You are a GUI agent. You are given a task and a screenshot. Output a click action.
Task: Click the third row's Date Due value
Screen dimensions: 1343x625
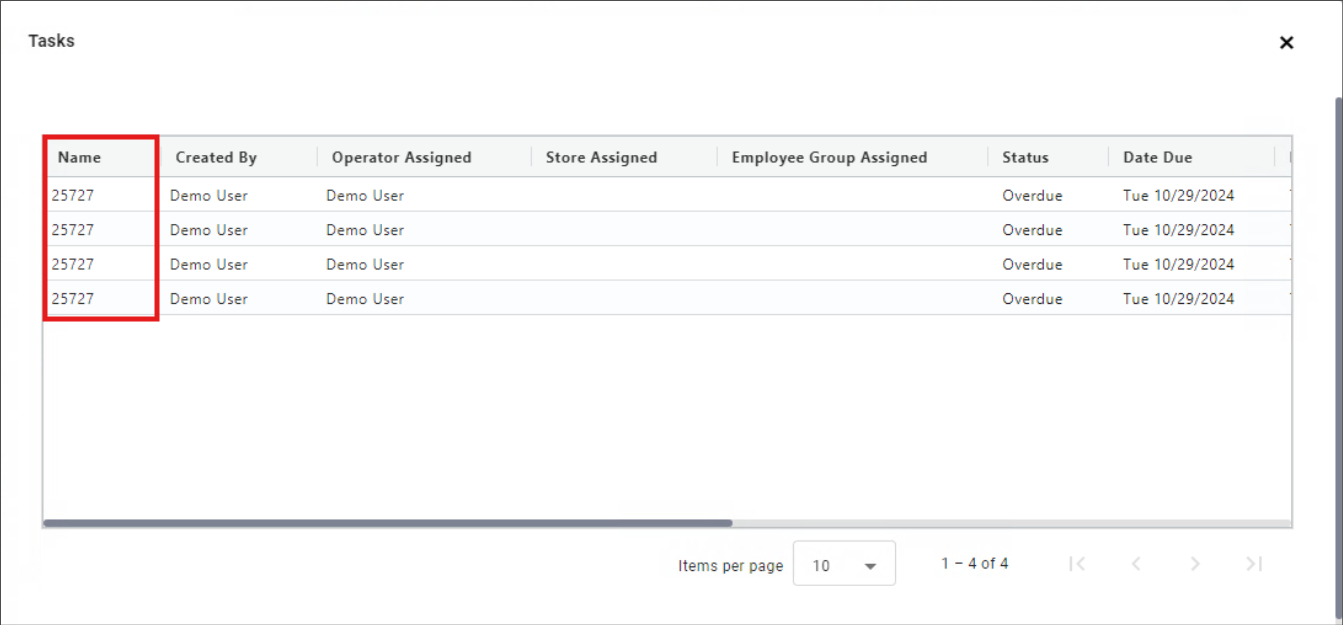point(1178,264)
